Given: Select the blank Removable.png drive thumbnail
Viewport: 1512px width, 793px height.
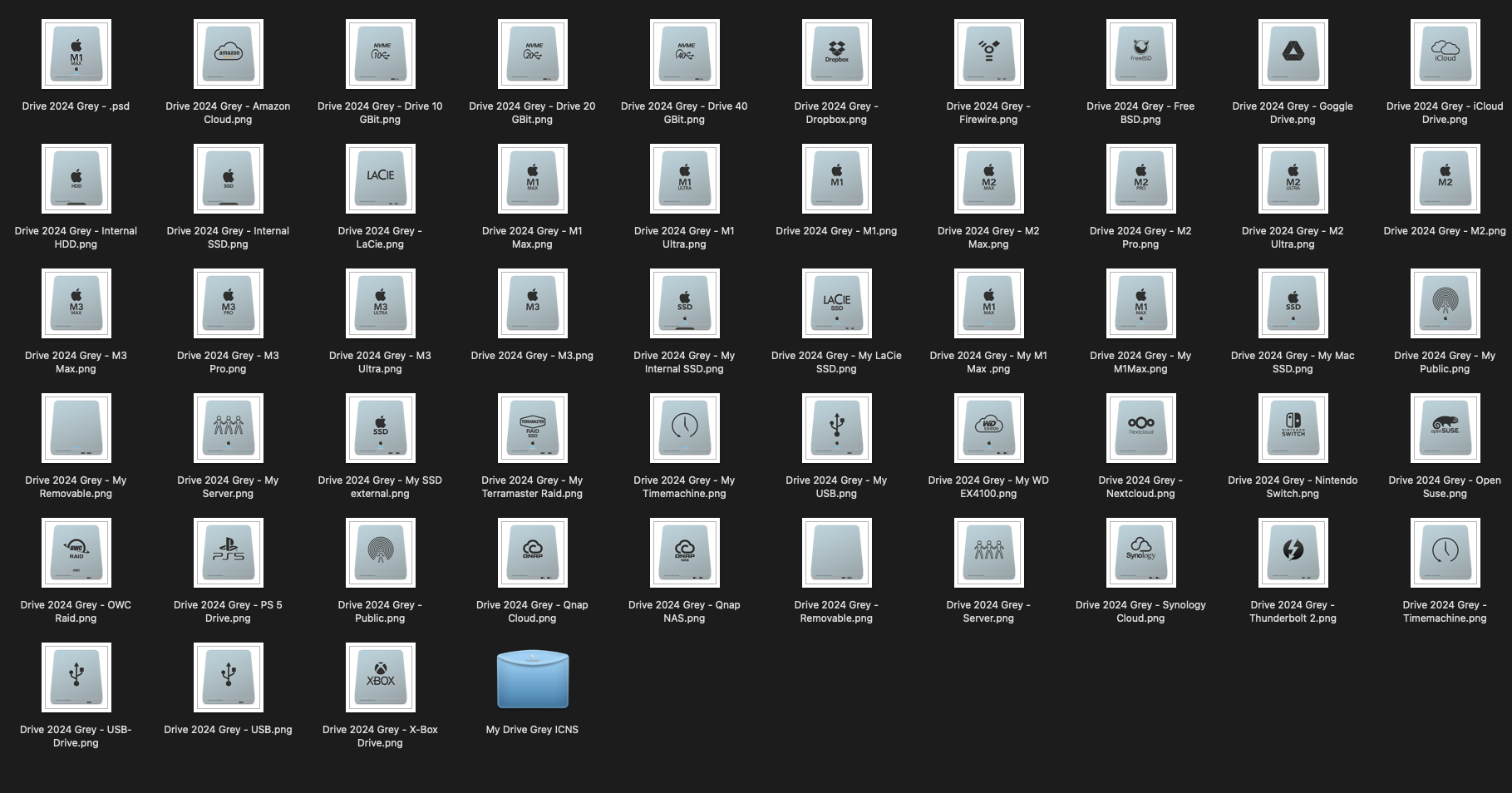Looking at the screenshot, I should [836, 553].
